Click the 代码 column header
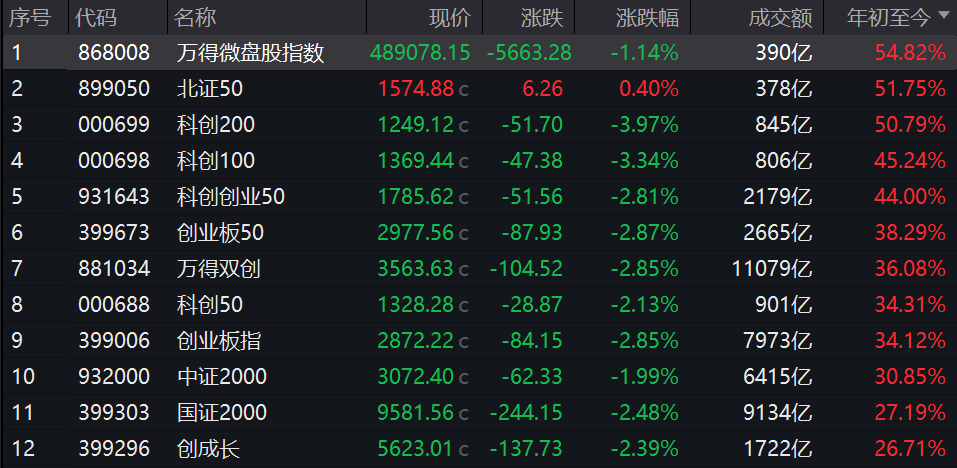Image resolution: width=957 pixels, height=468 pixels. [x=95, y=17]
